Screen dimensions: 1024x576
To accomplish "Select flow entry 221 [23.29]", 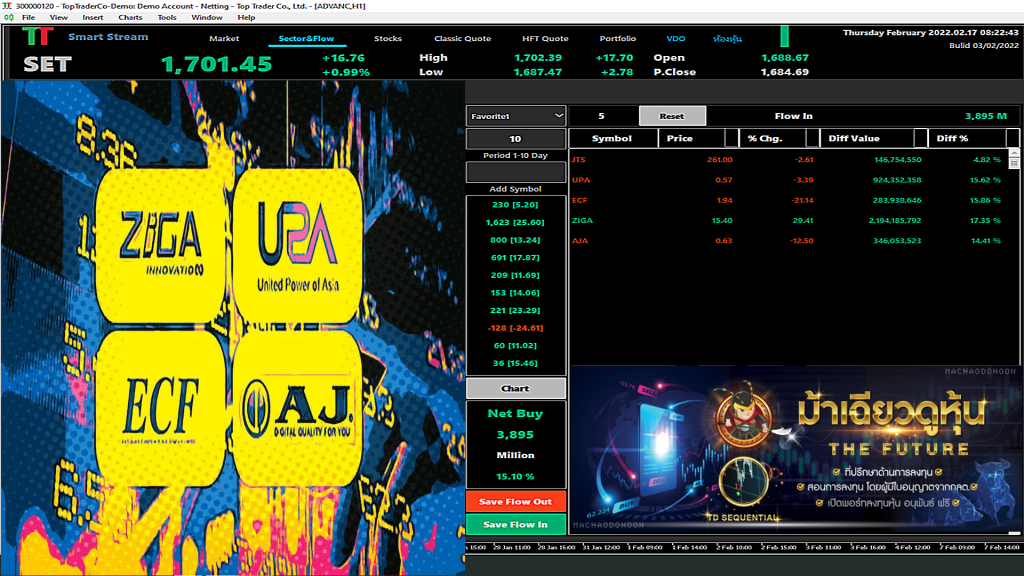I will [x=515, y=310].
